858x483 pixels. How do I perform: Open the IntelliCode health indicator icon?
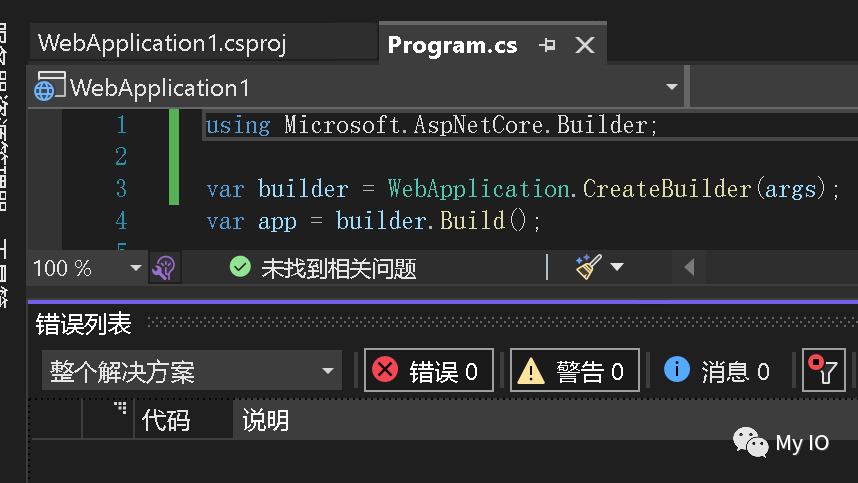point(164,268)
